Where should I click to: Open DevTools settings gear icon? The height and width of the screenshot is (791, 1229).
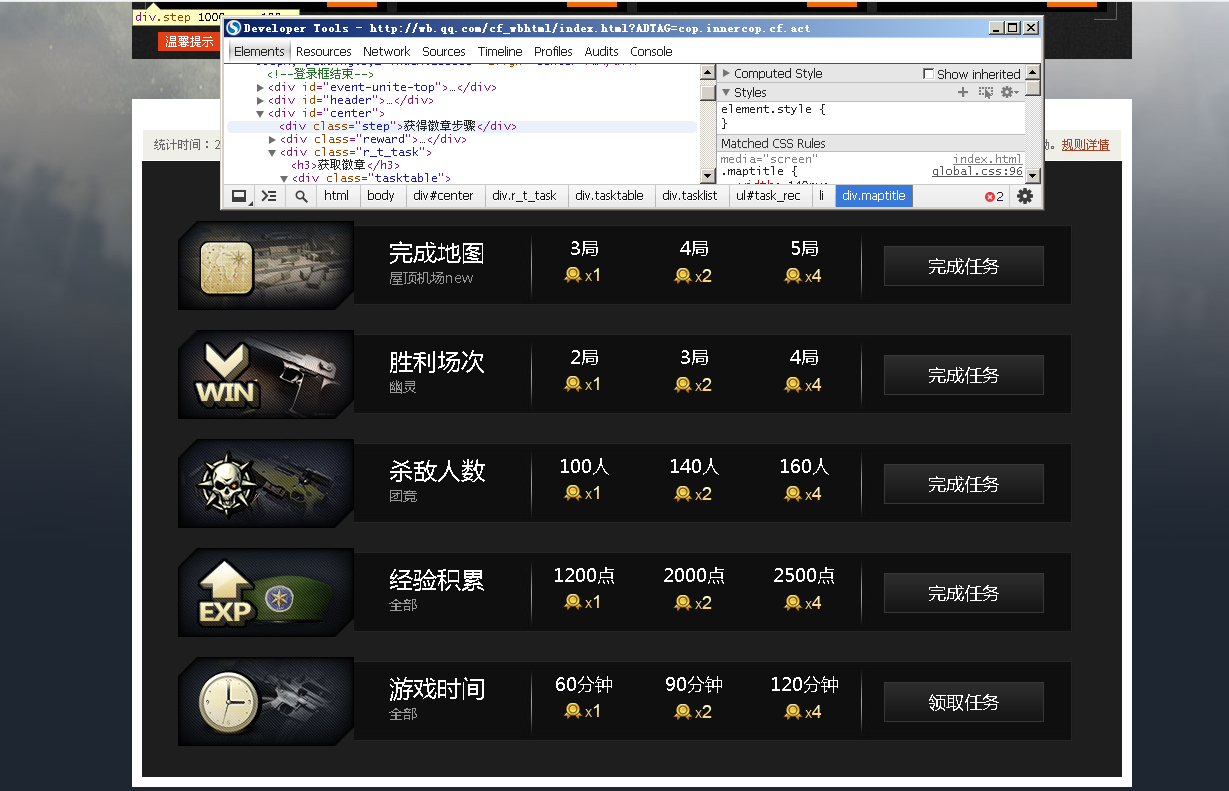(1025, 196)
